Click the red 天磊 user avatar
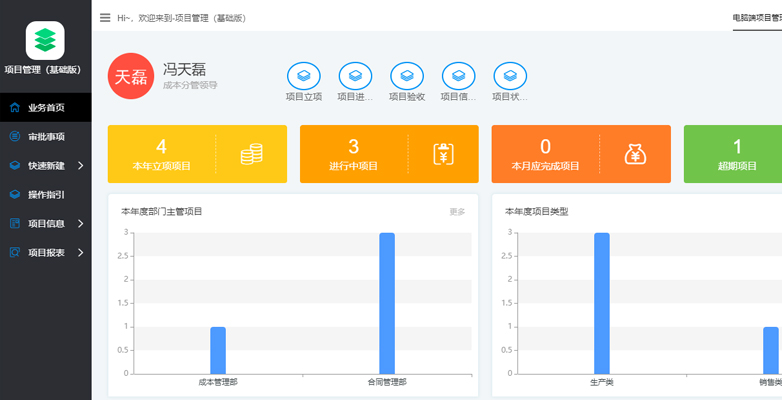782x400 pixels. click(x=131, y=77)
